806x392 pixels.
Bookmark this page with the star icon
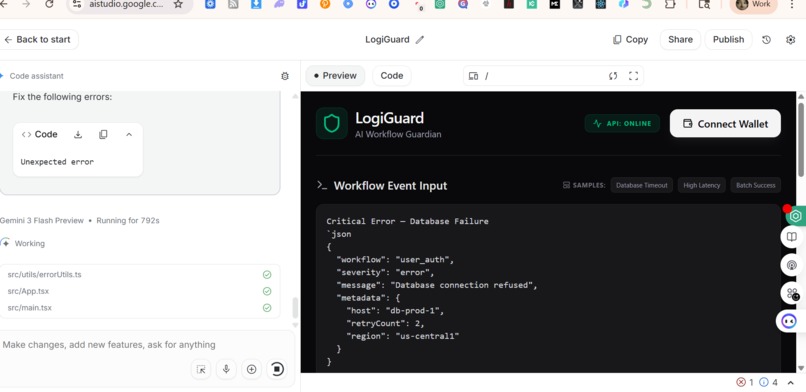(178, 5)
